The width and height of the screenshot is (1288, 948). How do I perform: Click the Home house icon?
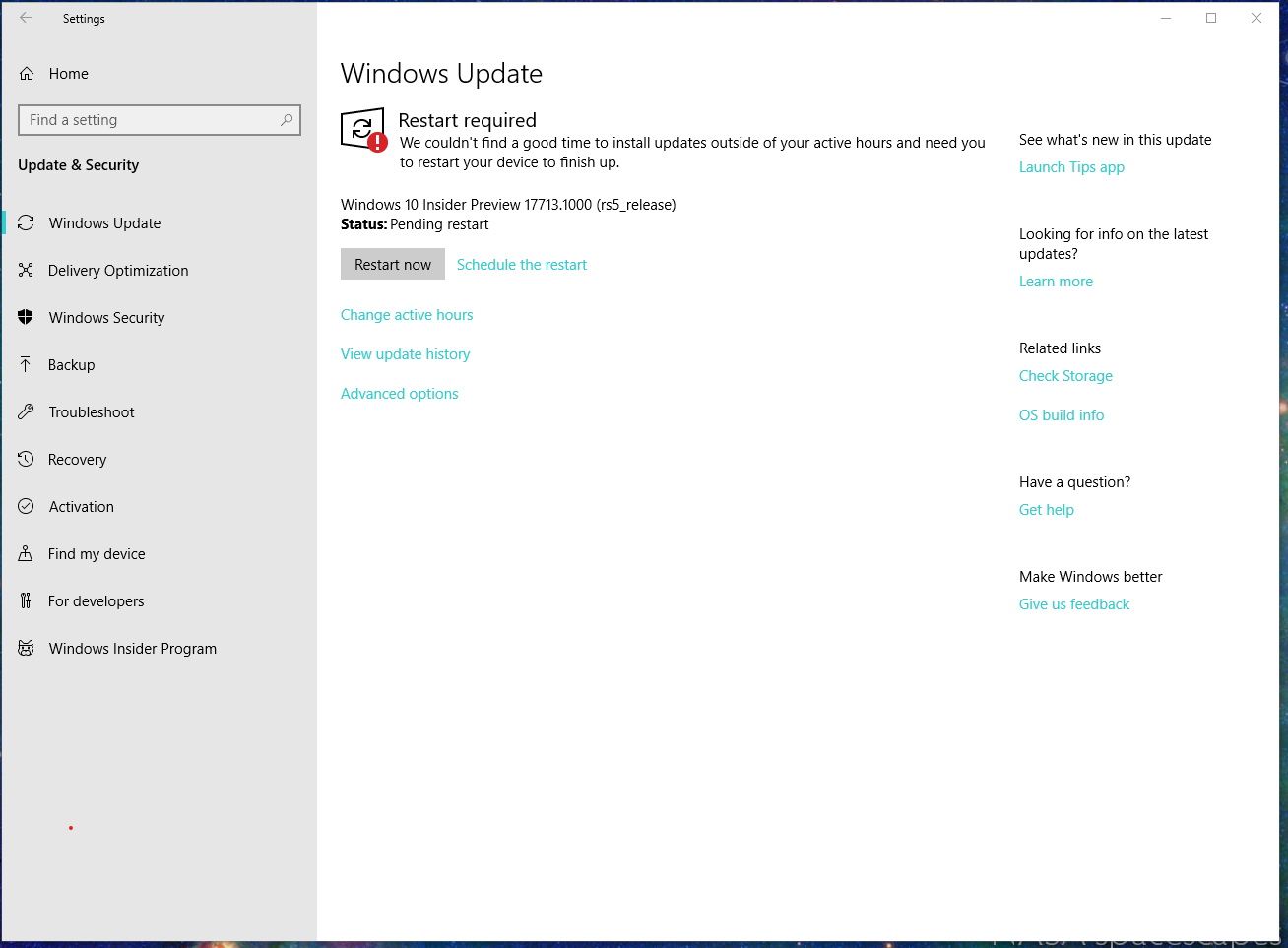[27, 74]
